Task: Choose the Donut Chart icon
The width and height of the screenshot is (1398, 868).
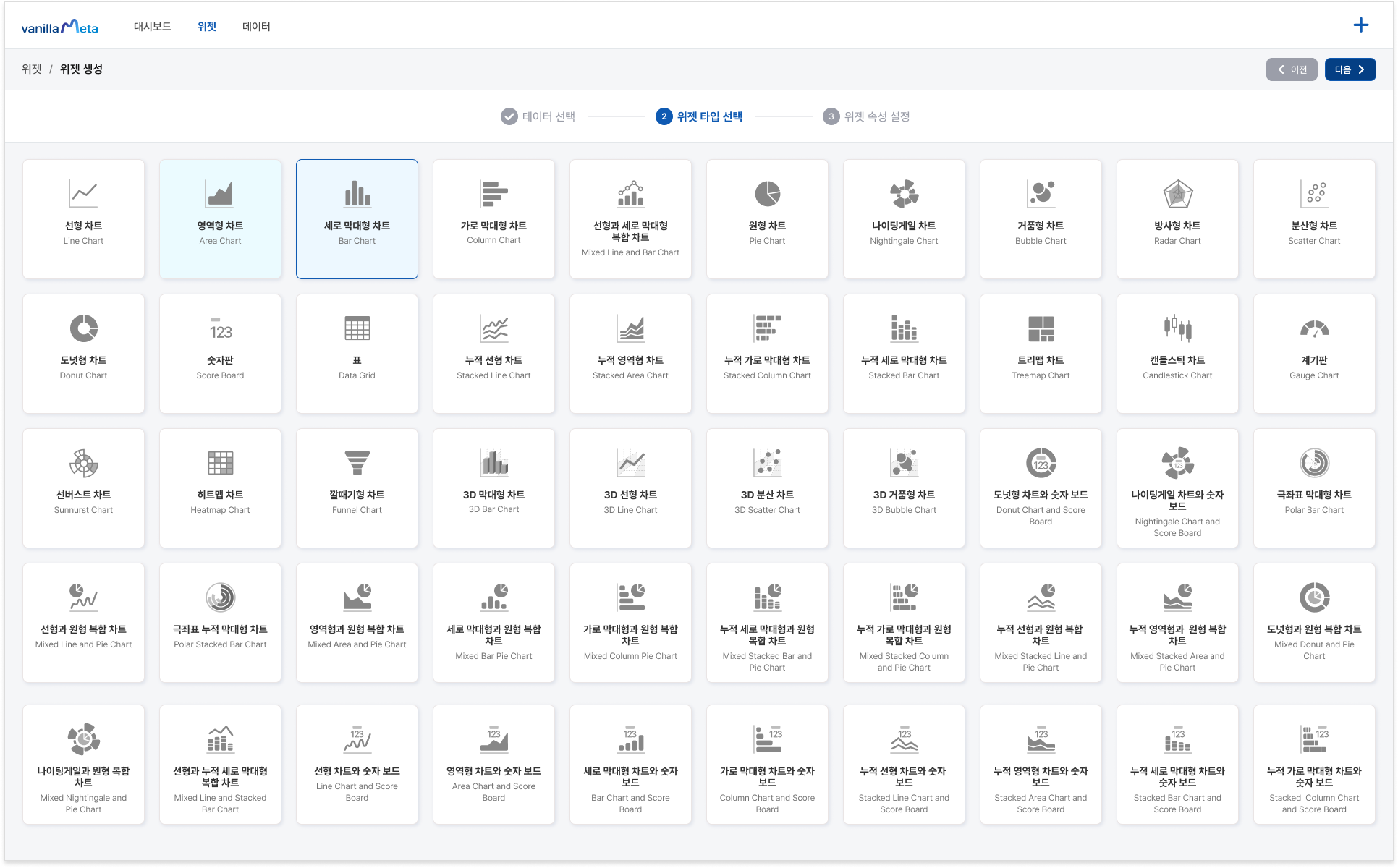Action: (83, 328)
